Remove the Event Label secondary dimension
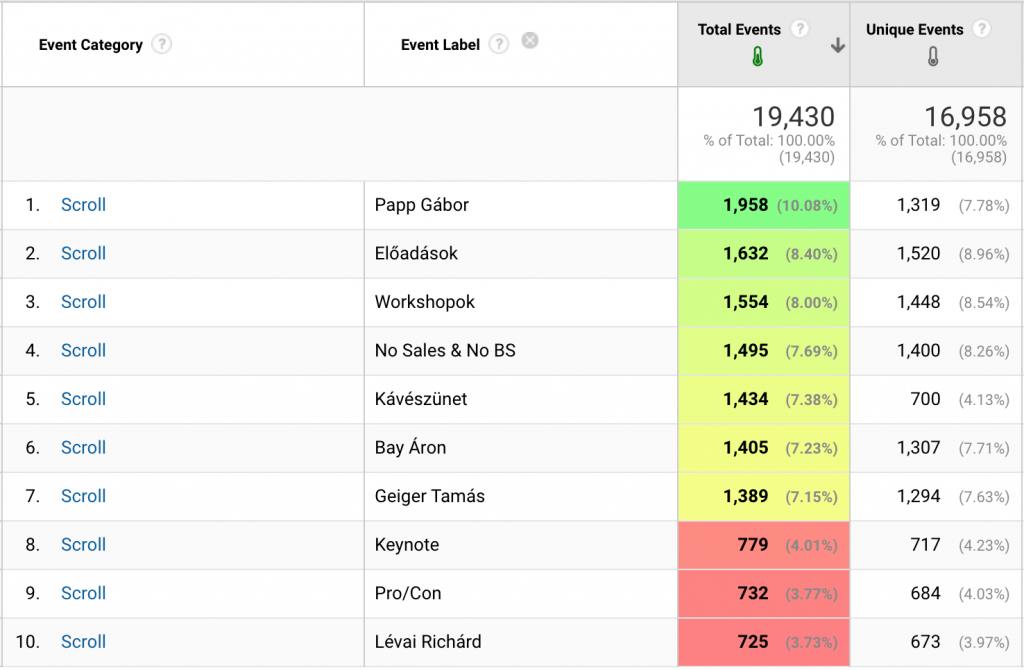This screenshot has height=670, width=1024. (x=530, y=40)
